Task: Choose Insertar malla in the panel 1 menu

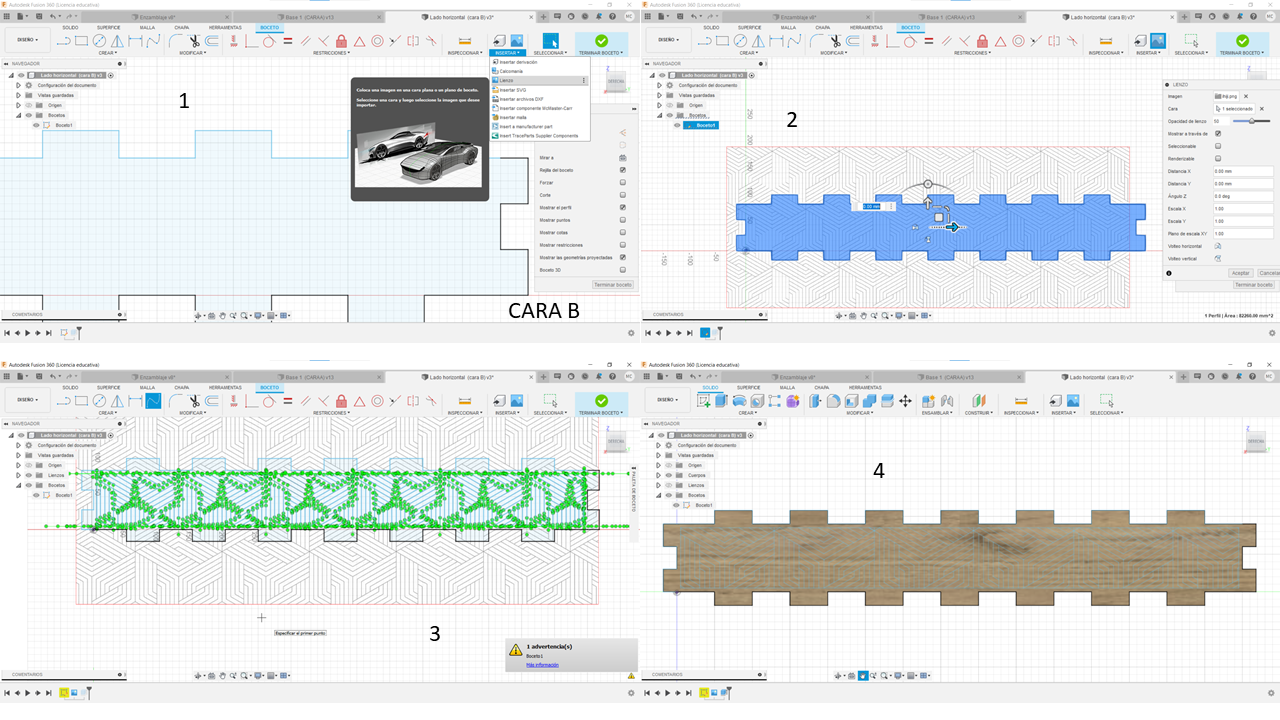Action: [x=540, y=117]
